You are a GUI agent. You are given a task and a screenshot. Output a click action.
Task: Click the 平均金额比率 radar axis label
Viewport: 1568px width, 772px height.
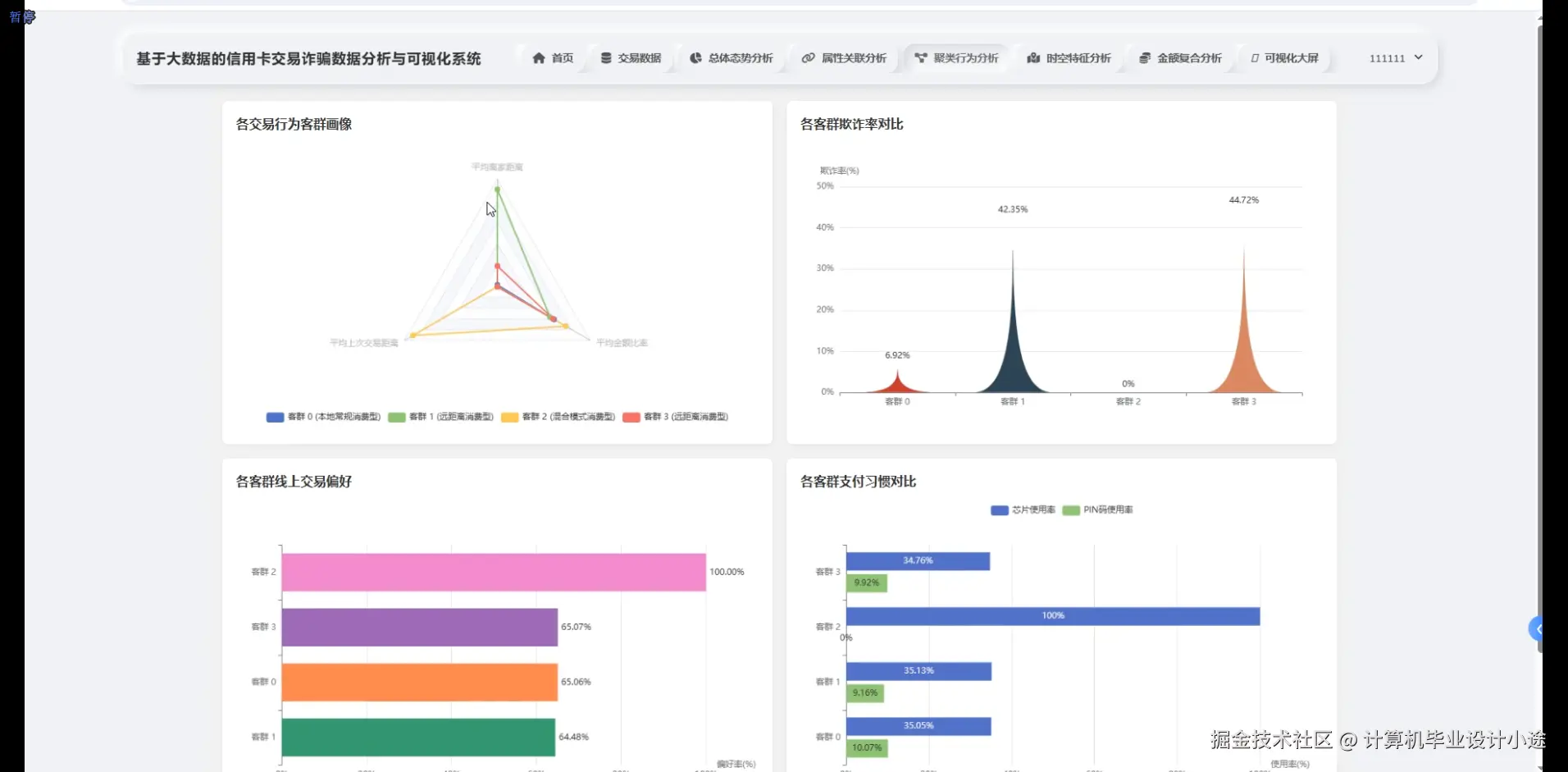pos(622,343)
